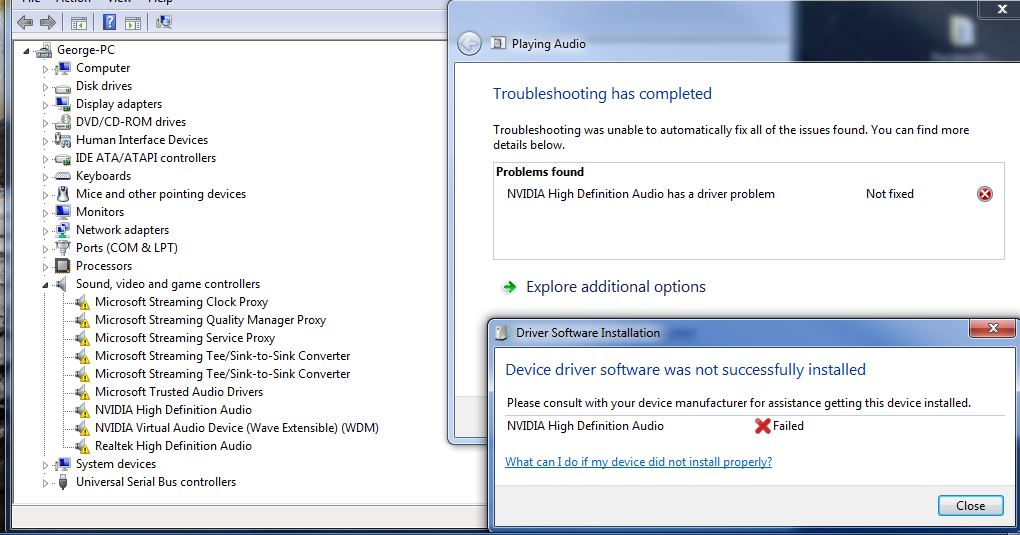Click warning icon beside Microsoft Streaming Clock Proxy
This screenshot has width=1020, height=535.
(83, 303)
